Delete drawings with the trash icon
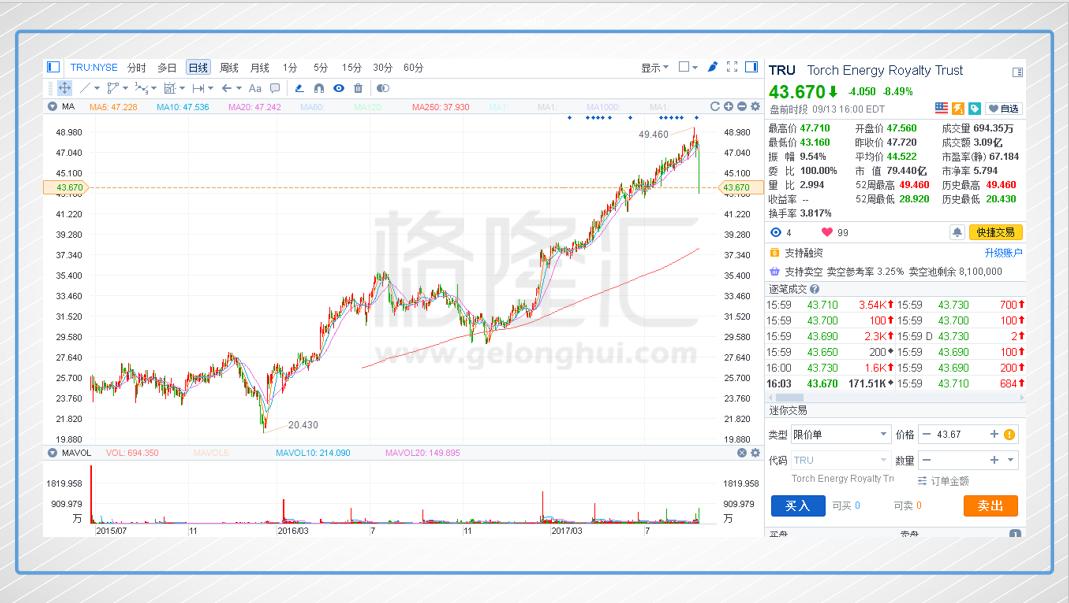Viewport: 1069px width, 603px height. (358, 88)
